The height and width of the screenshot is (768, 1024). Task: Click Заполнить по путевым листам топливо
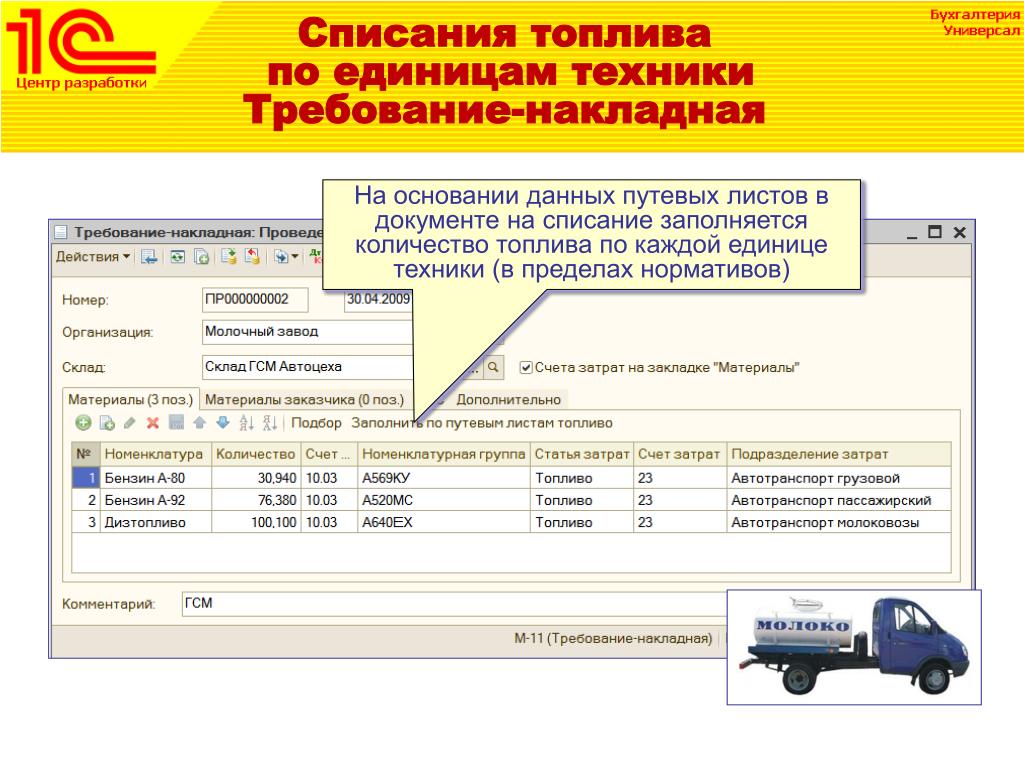coord(482,423)
